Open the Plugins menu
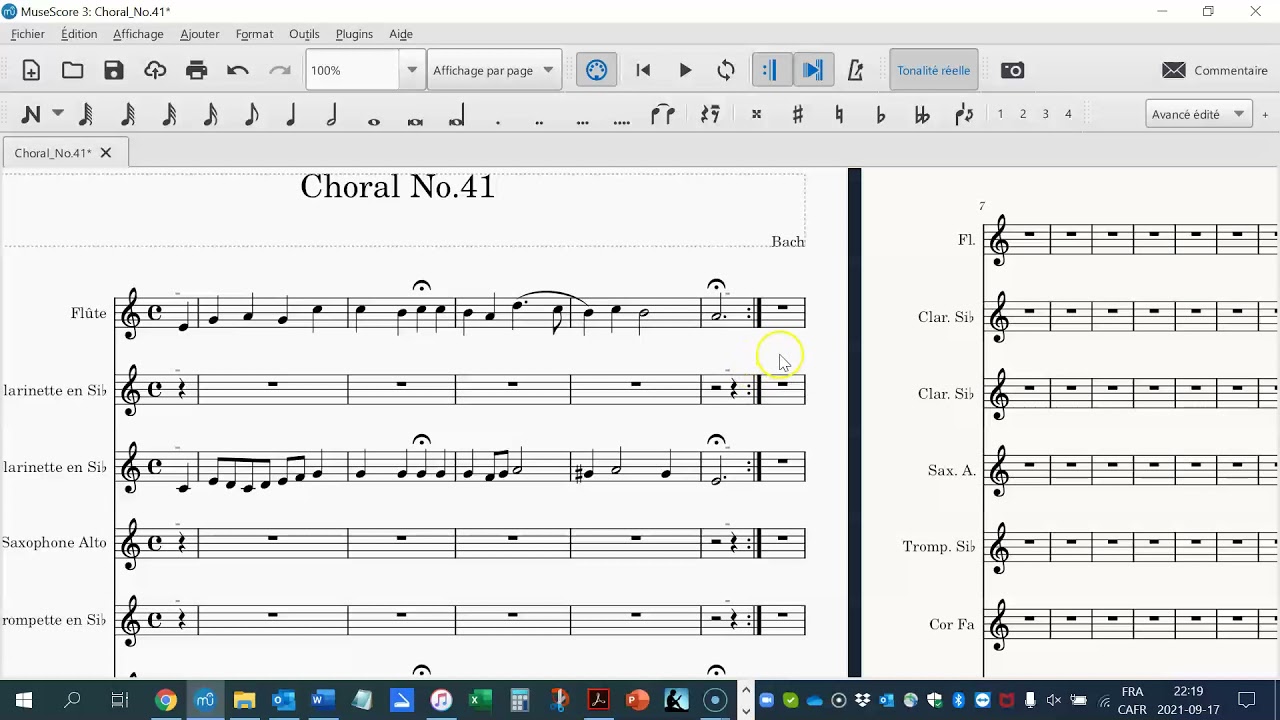Screen dimensions: 1280x720 [354, 34]
